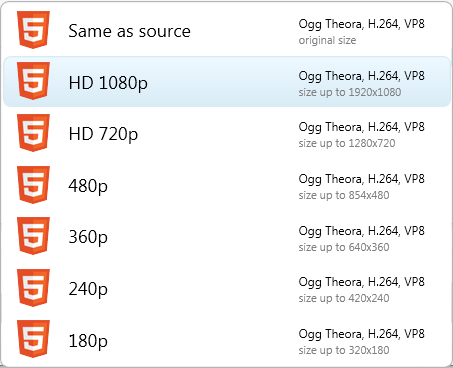Click the size up to 1280x720 text

[347, 143]
